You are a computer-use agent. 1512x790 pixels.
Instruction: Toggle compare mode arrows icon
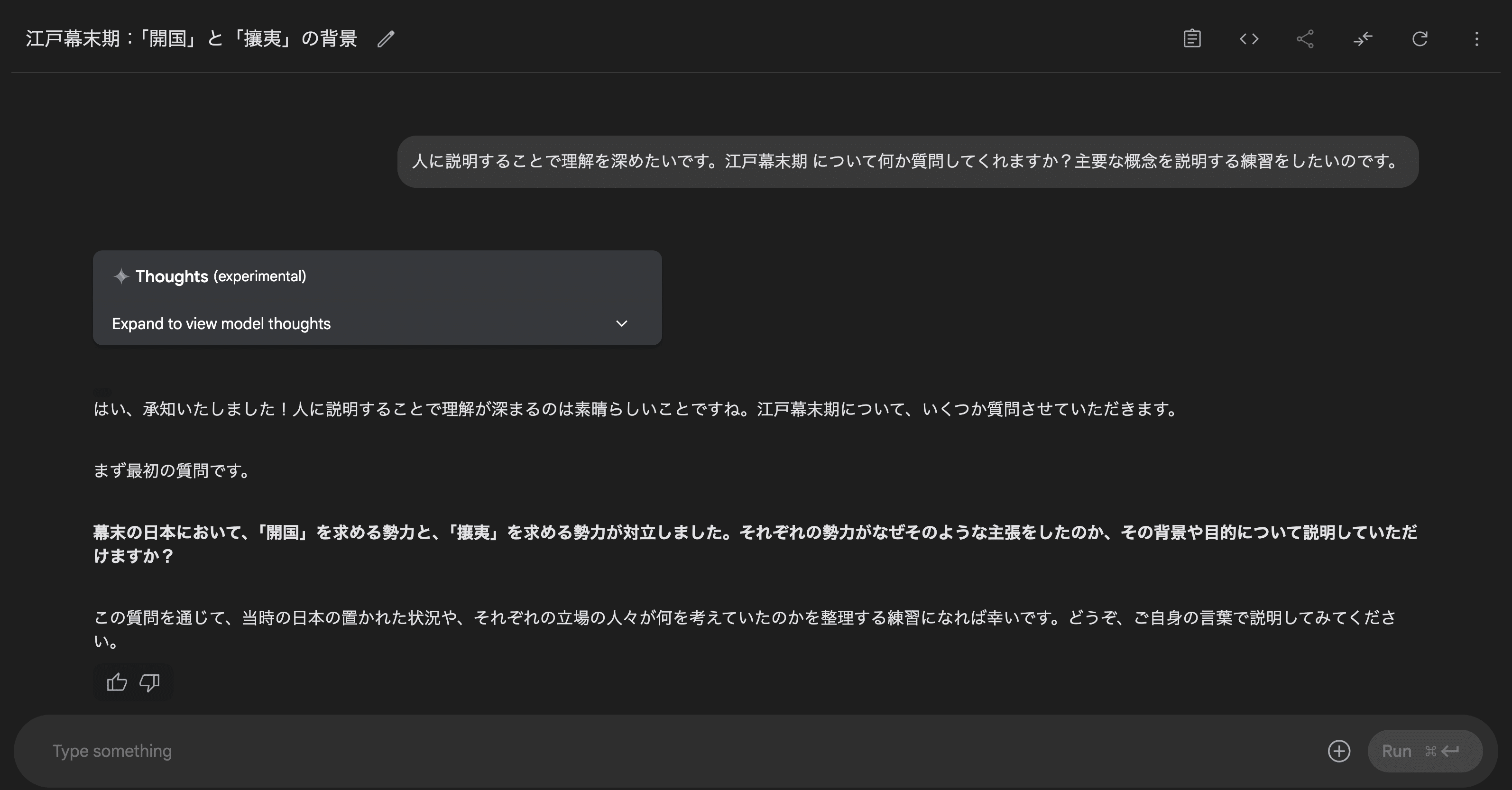coord(1362,39)
